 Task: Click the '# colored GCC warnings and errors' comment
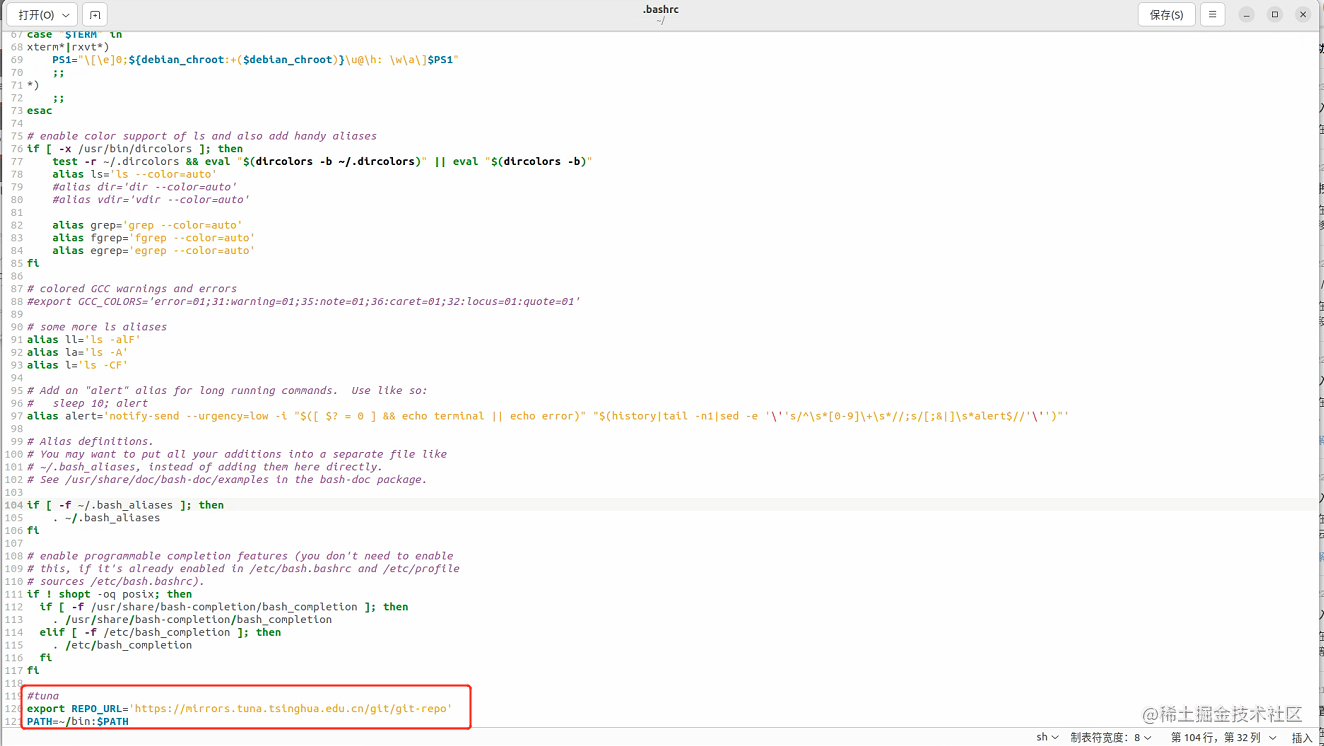[x=132, y=289]
